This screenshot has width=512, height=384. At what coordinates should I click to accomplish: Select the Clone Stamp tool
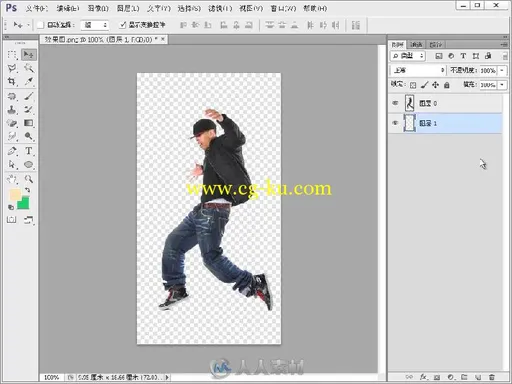click(12, 110)
